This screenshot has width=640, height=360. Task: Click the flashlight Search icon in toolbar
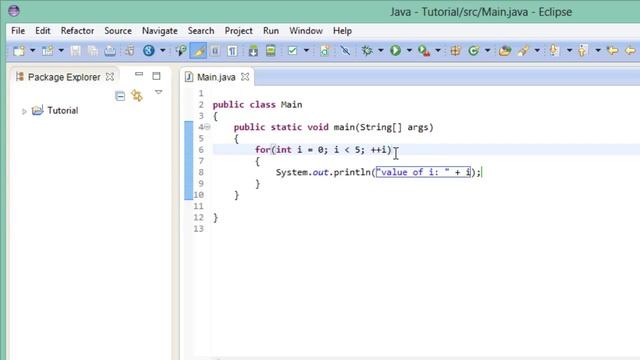tap(523, 51)
